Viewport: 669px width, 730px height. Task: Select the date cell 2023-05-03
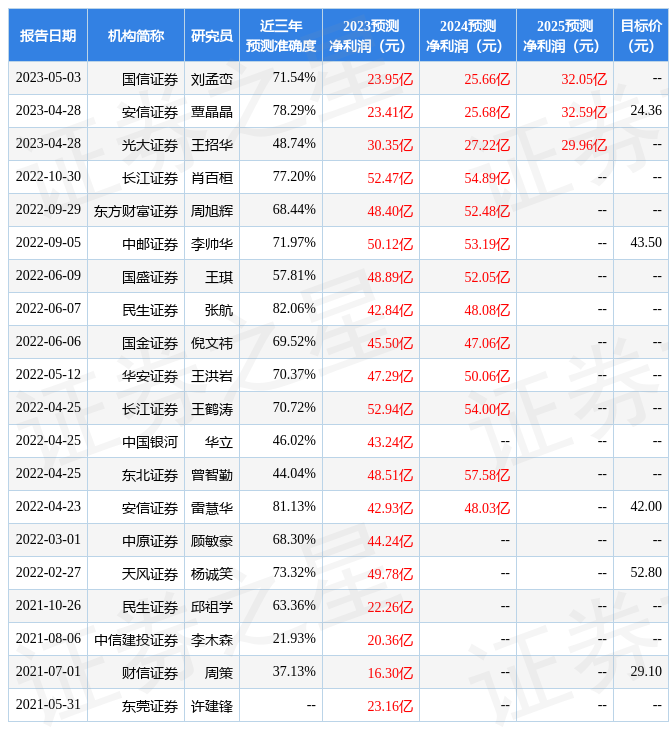[48, 78]
